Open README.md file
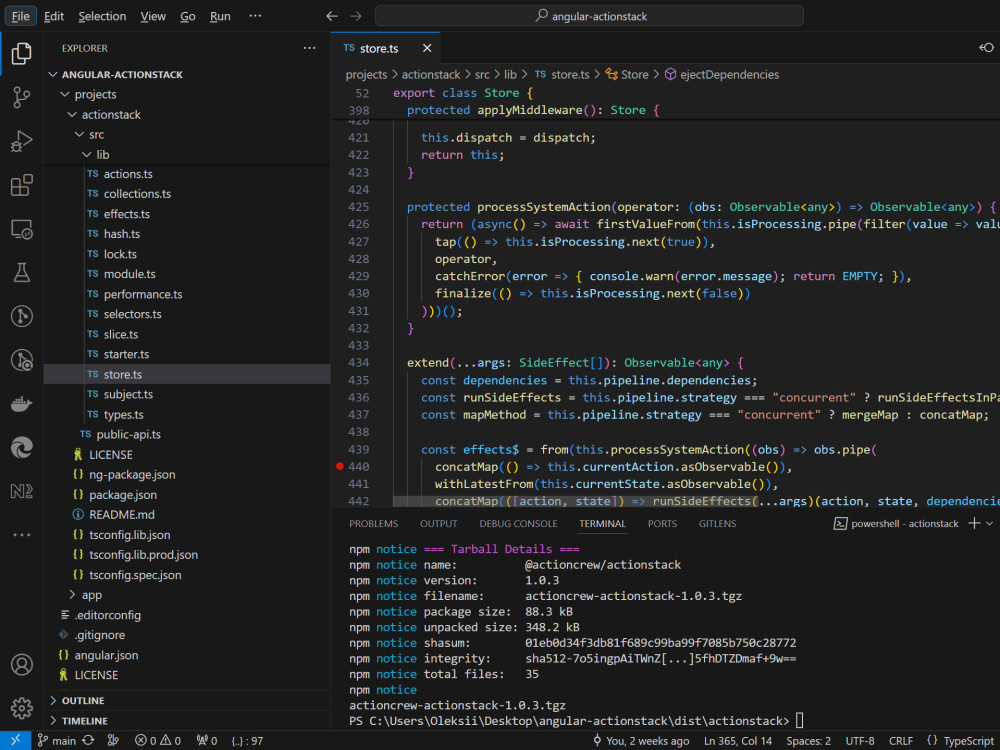 187,515
